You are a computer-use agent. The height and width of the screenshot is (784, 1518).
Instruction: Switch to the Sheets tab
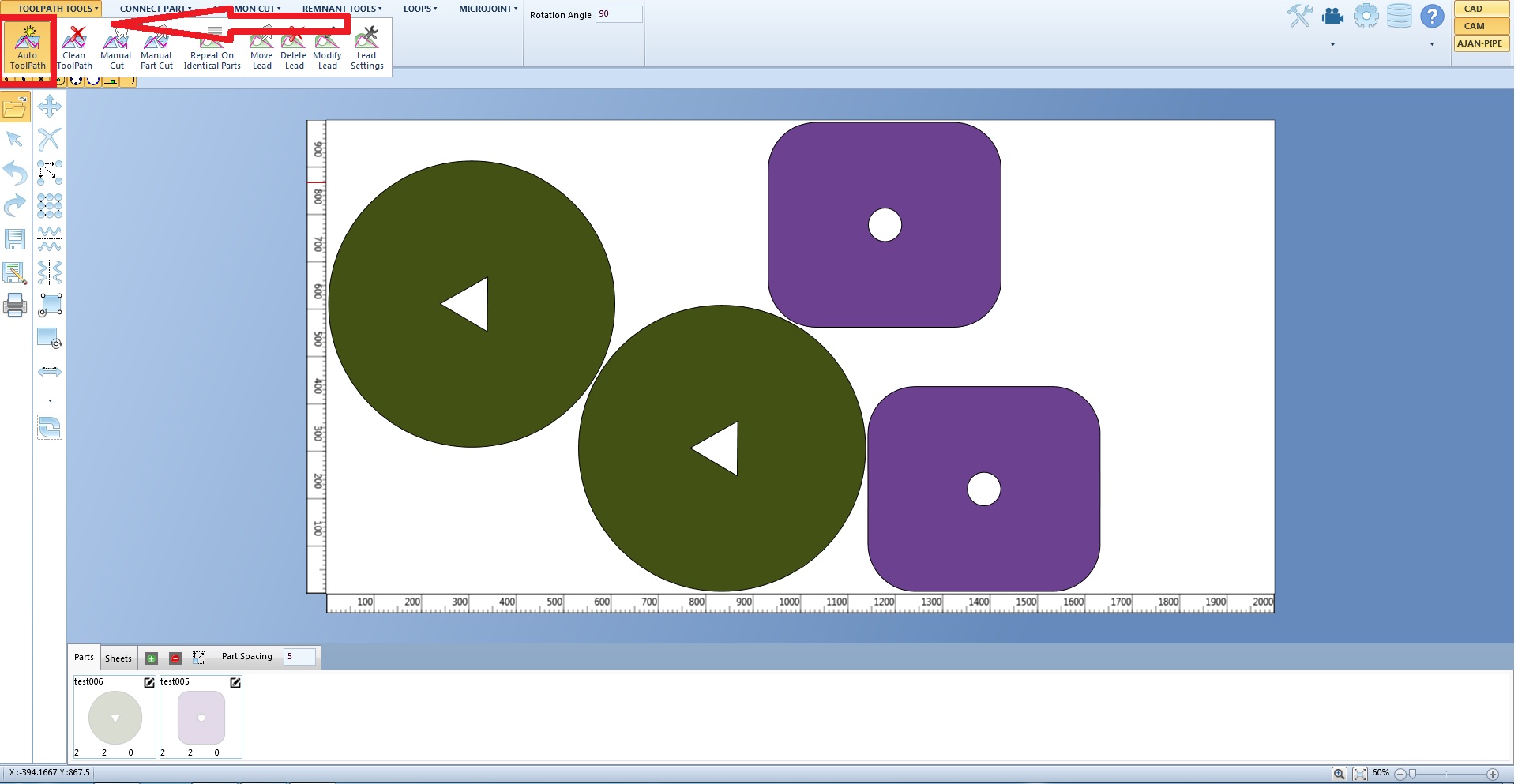118,658
